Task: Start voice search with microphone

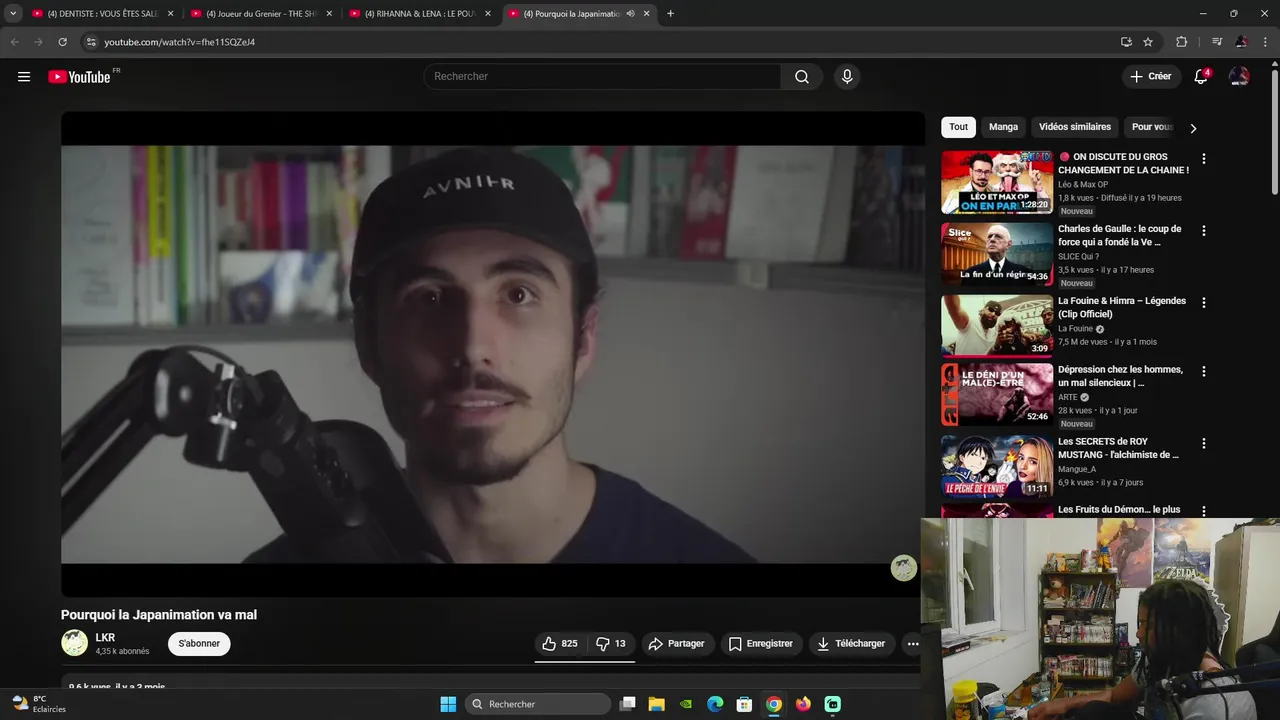Action: click(847, 77)
